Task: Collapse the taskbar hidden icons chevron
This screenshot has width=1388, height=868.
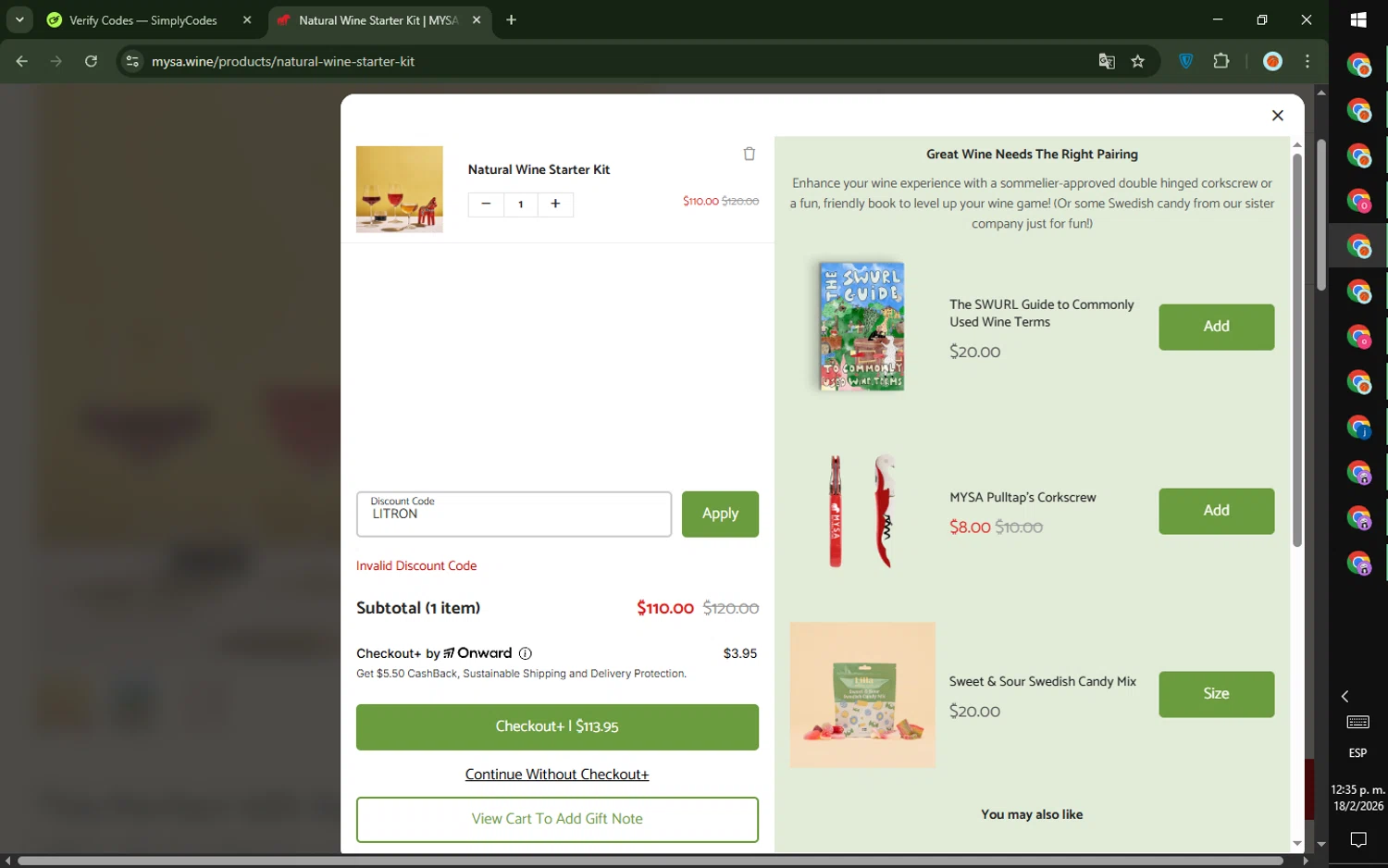Action: [x=1345, y=696]
